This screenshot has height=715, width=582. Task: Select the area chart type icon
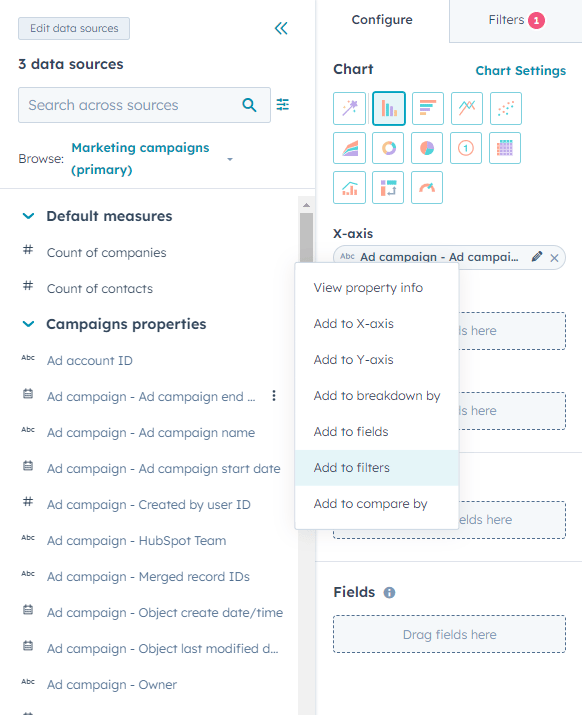(x=349, y=148)
